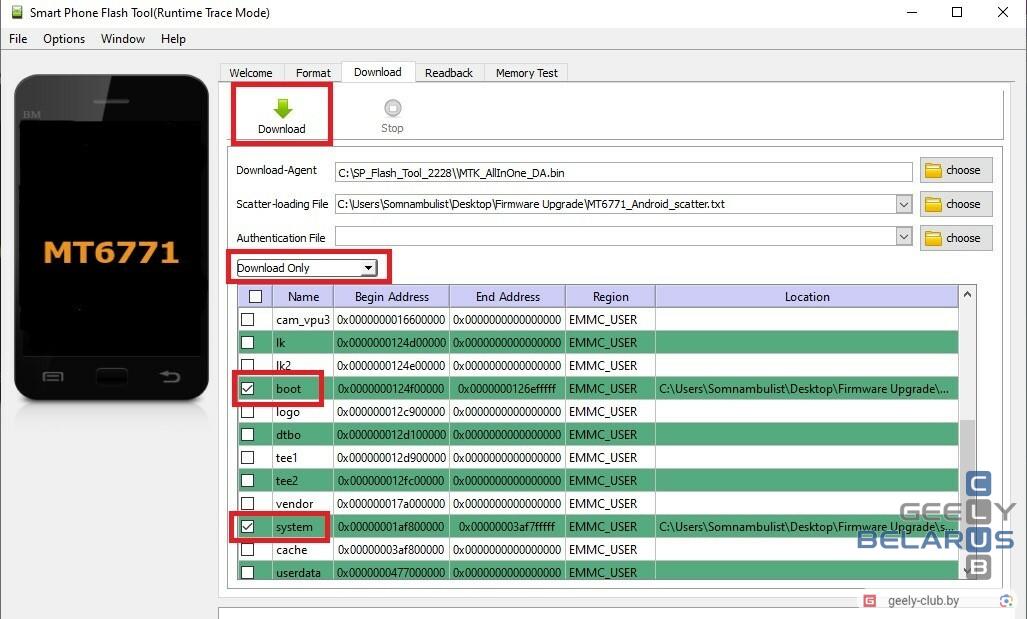Click the Begin Address column header
1027x619 pixels.
click(392, 296)
